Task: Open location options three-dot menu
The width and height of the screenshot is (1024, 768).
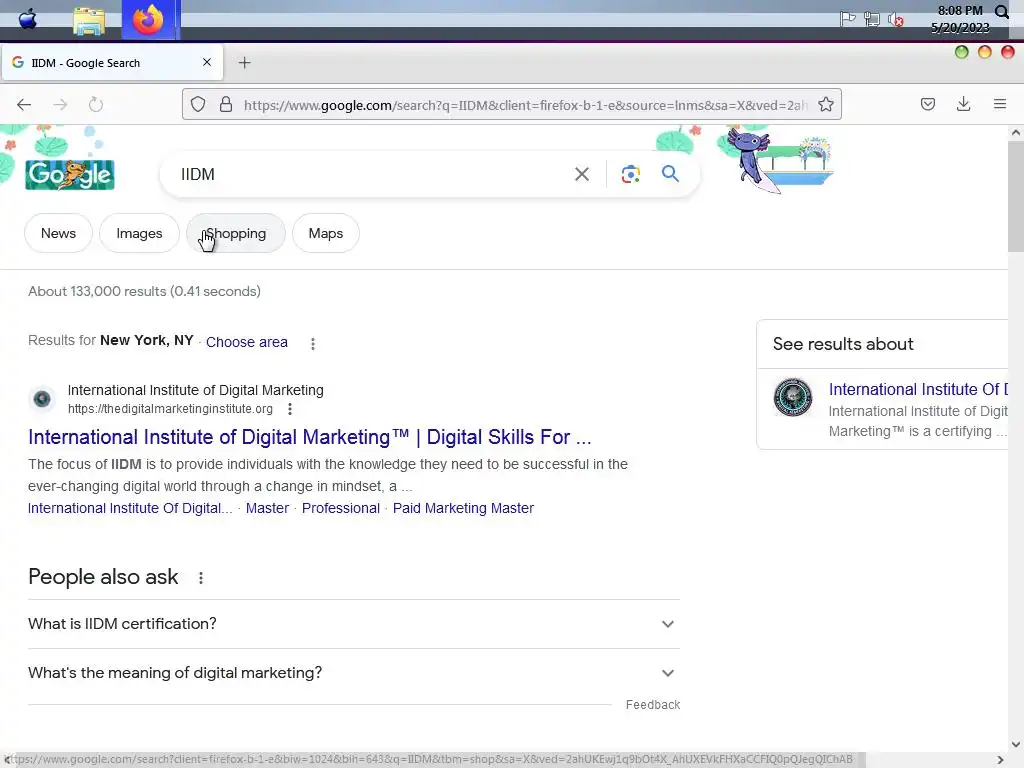Action: click(313, 344)
